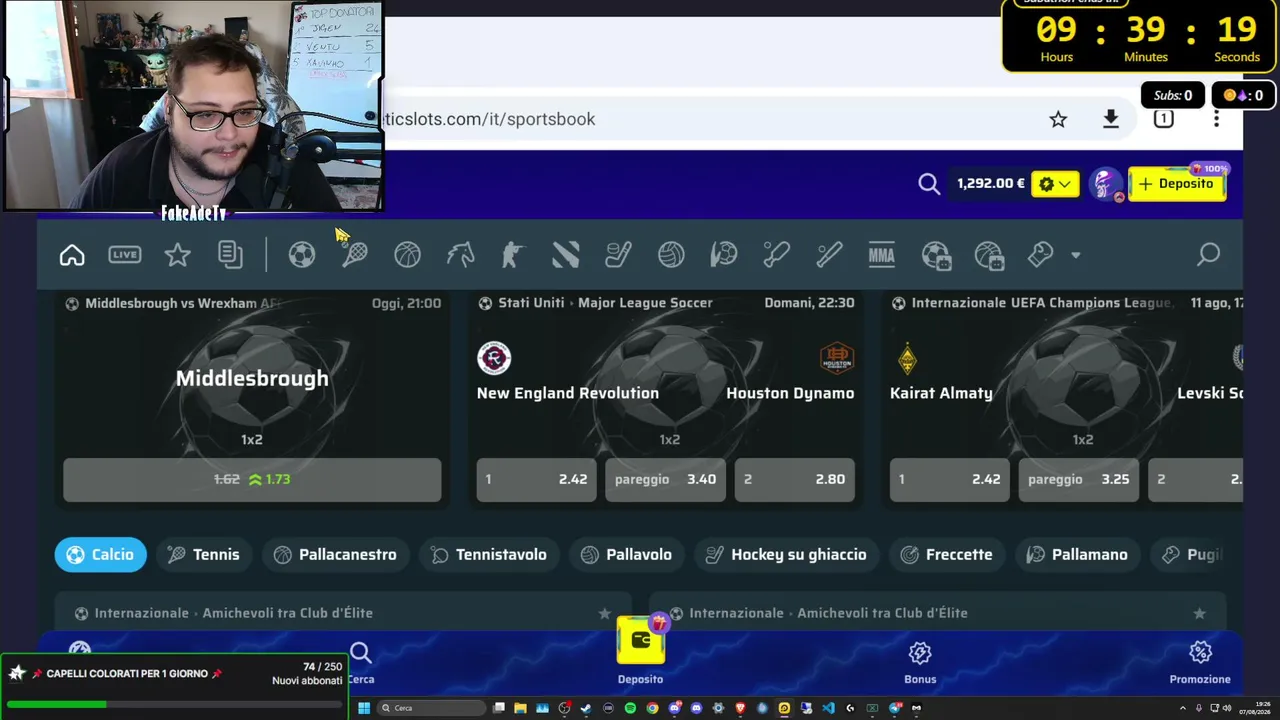This screenshot has height=720, width=1280.
Task: Open Promozione in bottom navigation
Action: [1200, 663]
